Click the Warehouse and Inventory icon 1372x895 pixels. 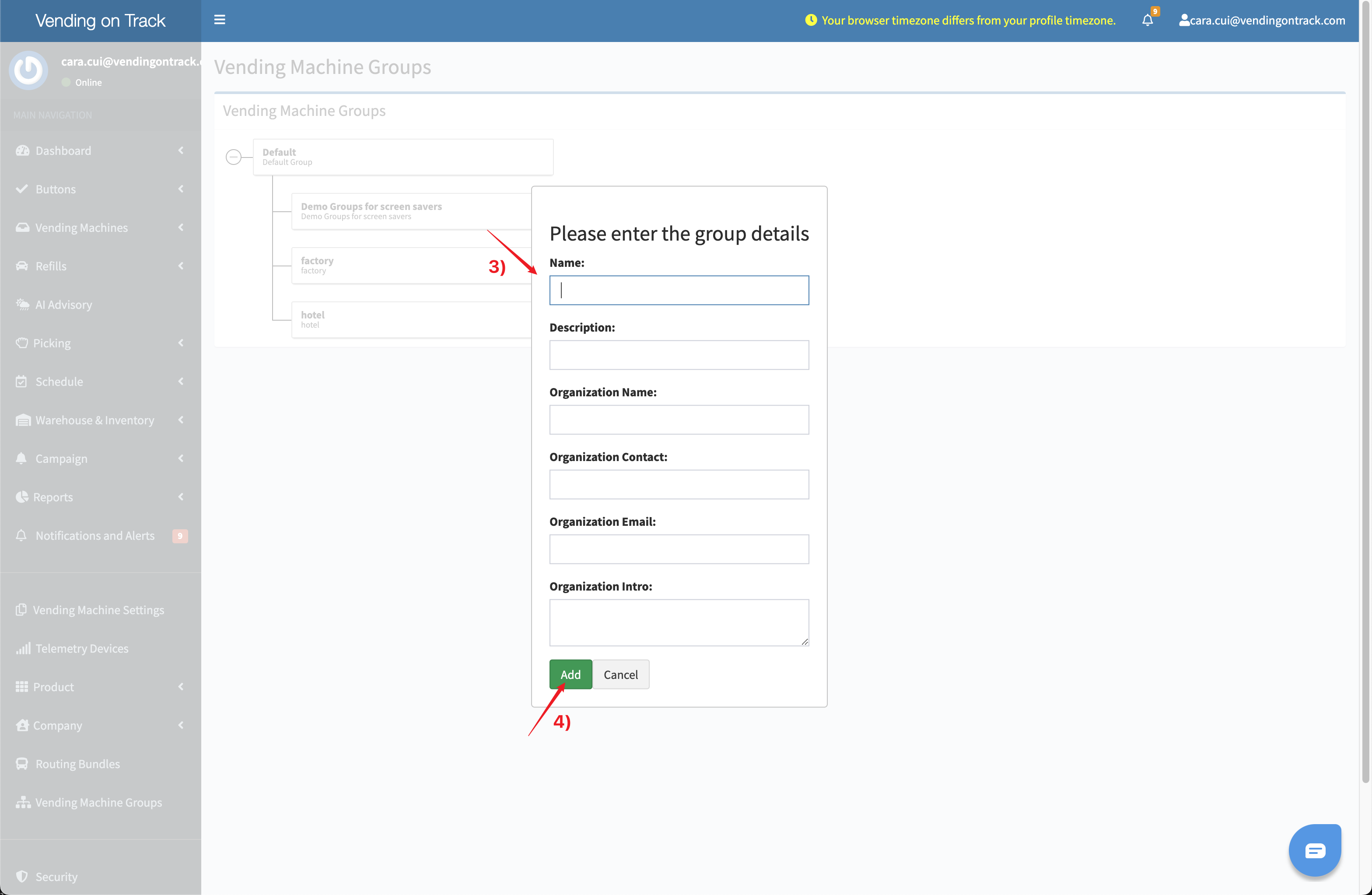point(22,419)
